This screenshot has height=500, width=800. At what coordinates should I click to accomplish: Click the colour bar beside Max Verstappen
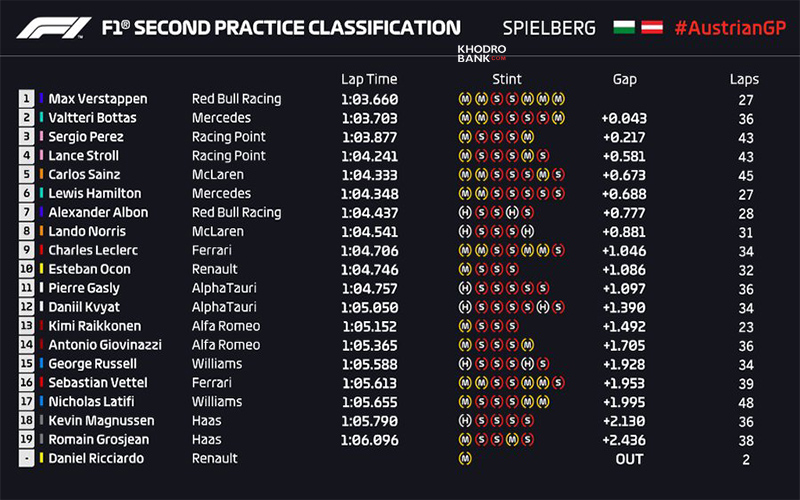[x=41, y=99]
